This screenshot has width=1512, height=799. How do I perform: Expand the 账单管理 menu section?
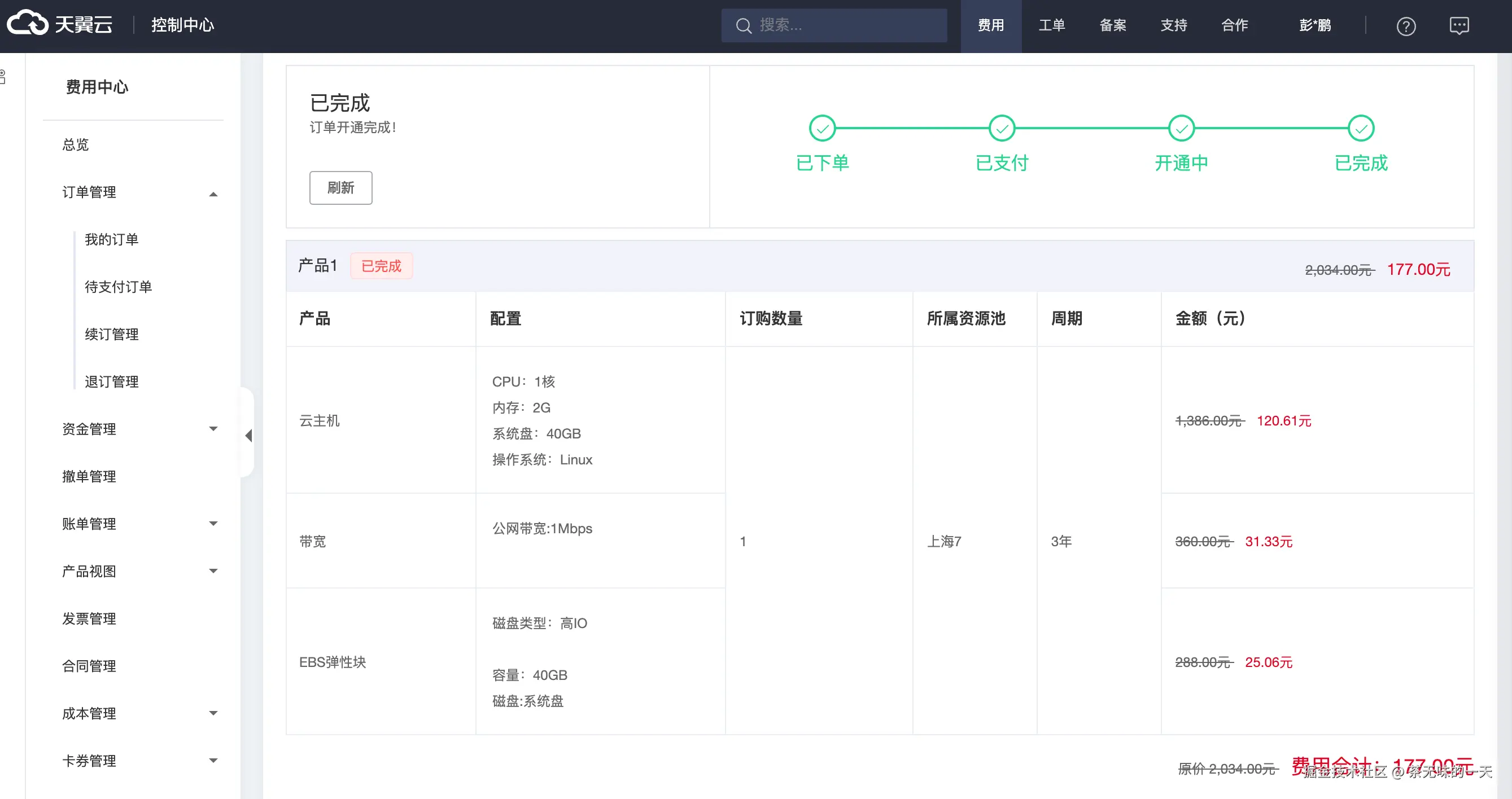(213, 523)
